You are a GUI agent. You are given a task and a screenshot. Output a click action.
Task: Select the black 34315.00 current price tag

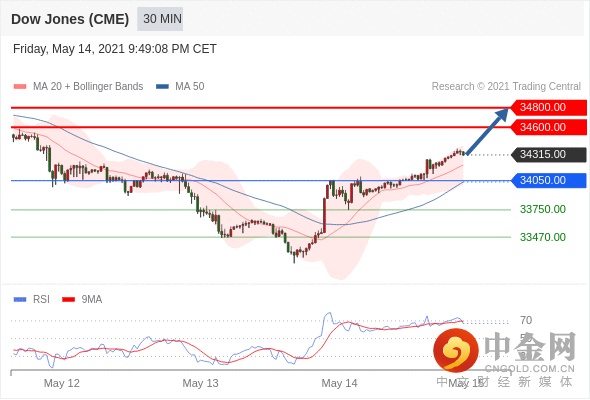(549, 154)
